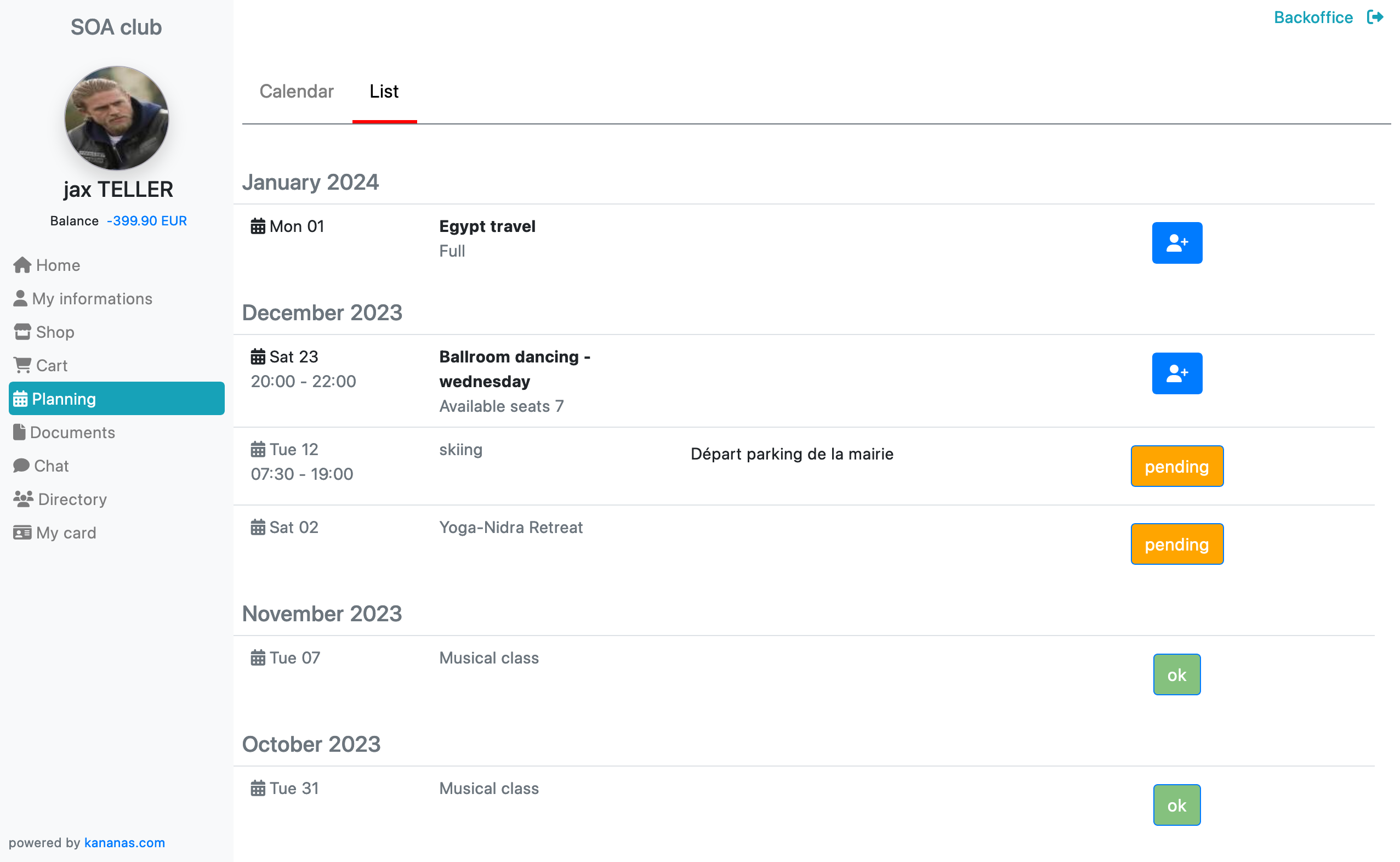1400x862 pixels.
Task: Open the kananas.com link
Action: [x=125, y=842]
